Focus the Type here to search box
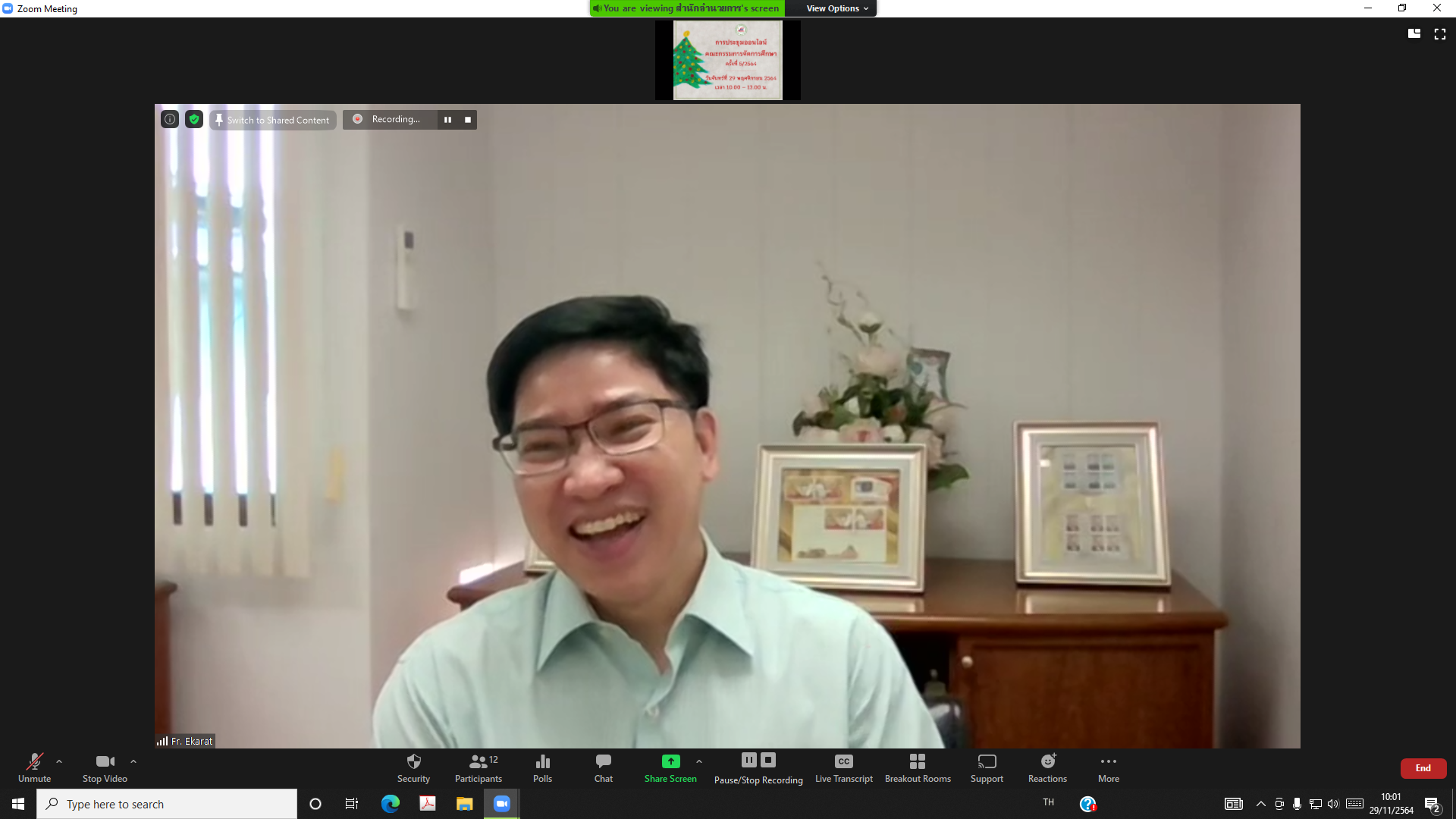Screen dimensions: 1456x819 167,804
